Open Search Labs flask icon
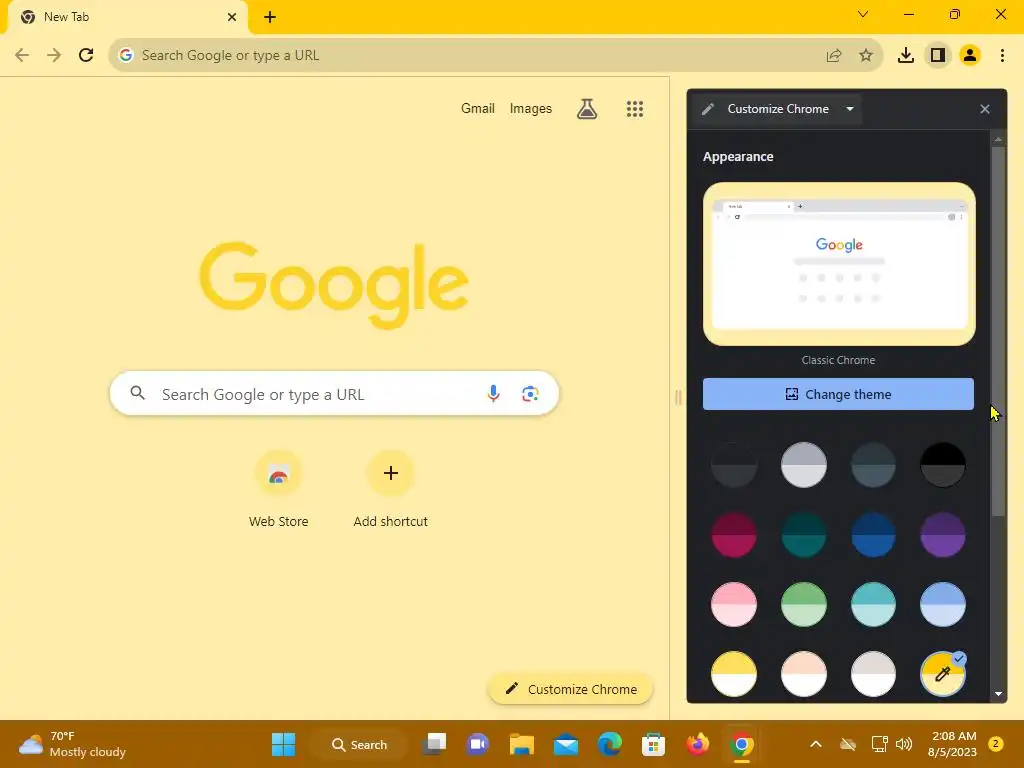Viewport: 1024px width, 768px height. pyautogui.click(x=586, y=108)
